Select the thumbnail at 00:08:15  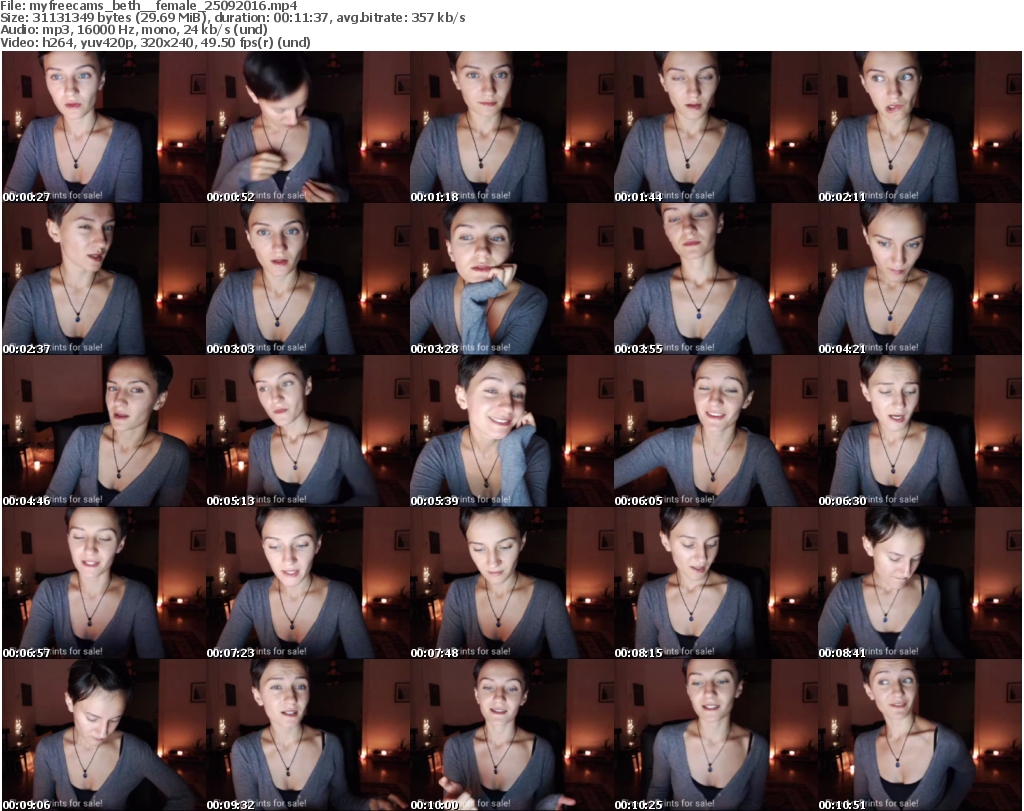click(716, 583)
